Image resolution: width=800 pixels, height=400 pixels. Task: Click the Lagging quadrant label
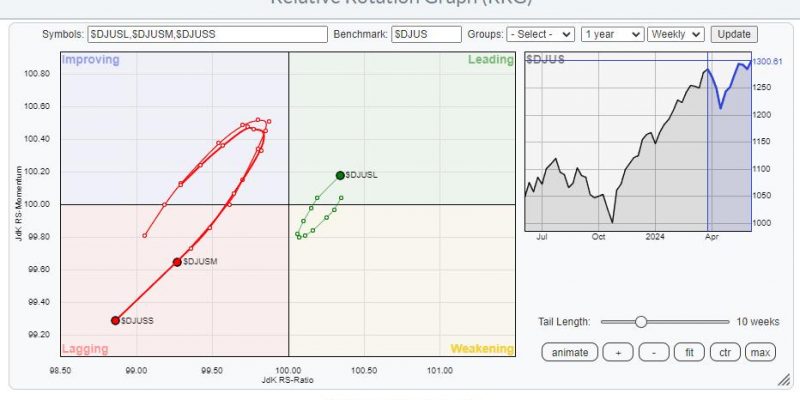85,349
